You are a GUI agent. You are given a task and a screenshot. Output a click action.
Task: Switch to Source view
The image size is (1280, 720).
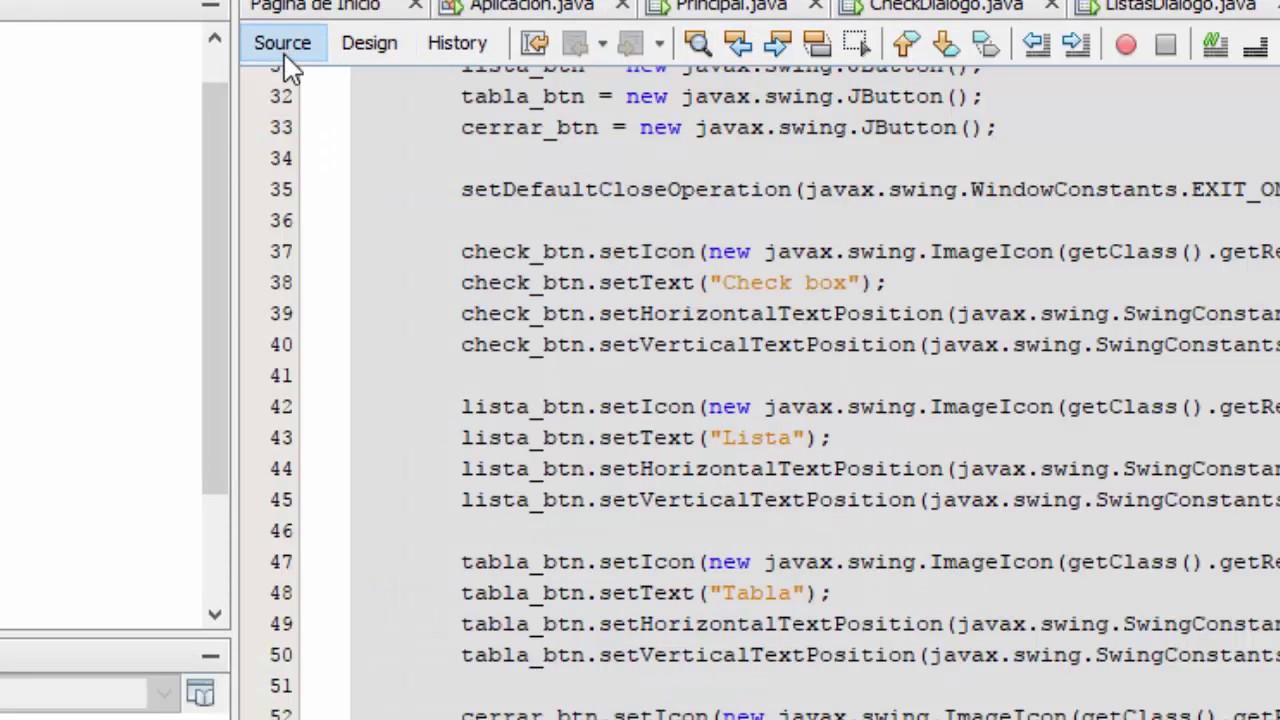(282, 43)
